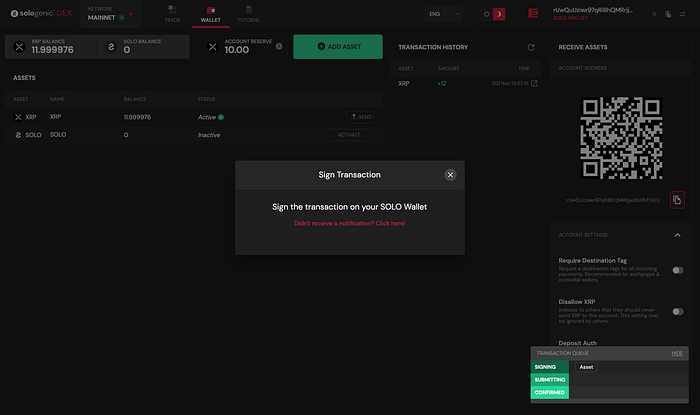Click the account reserve XRP icon
This screenshot has width=700, height=415.
[212, 46]
